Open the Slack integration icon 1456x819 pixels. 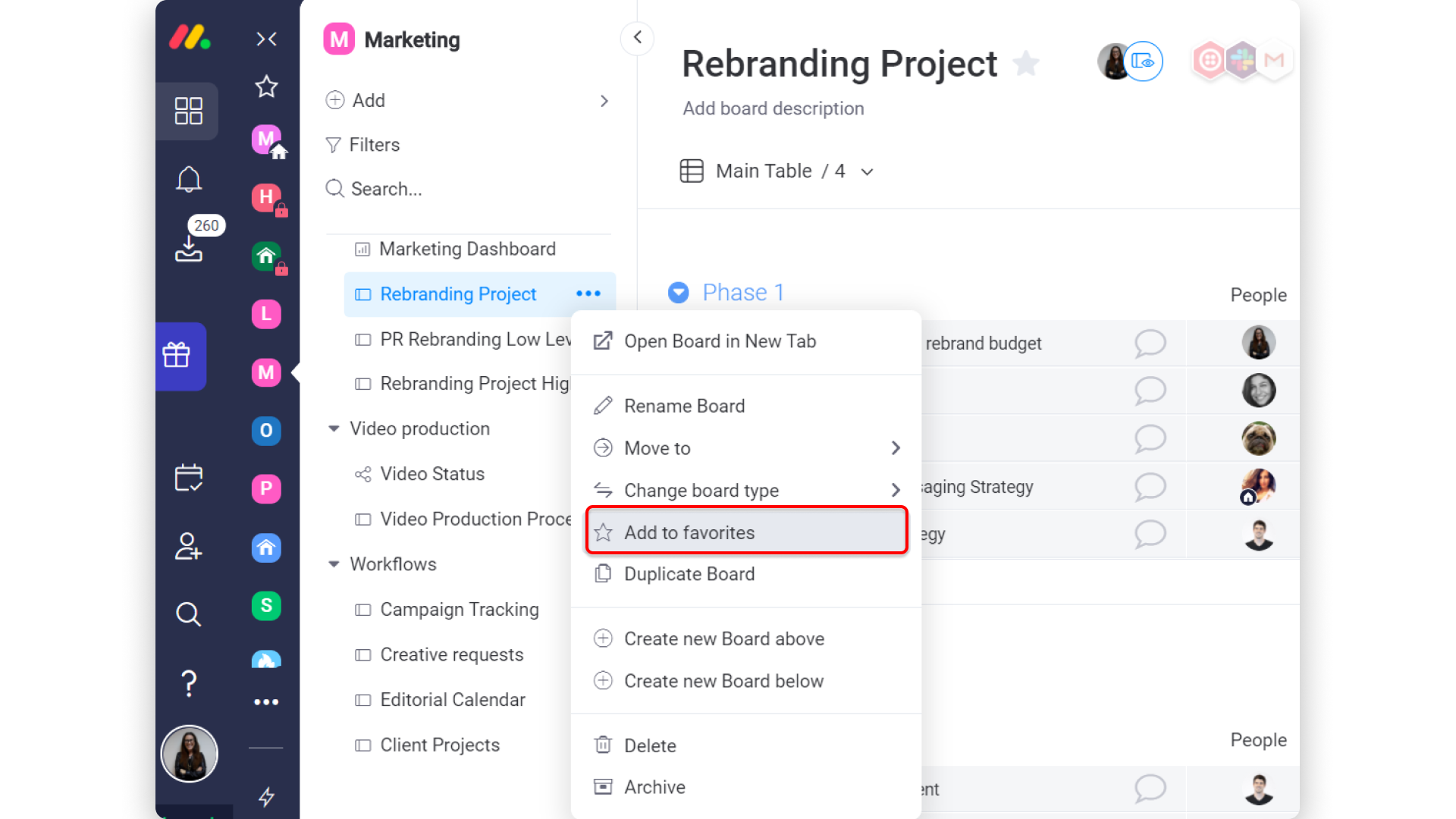pyautogui.click(x=1241, y=60)
